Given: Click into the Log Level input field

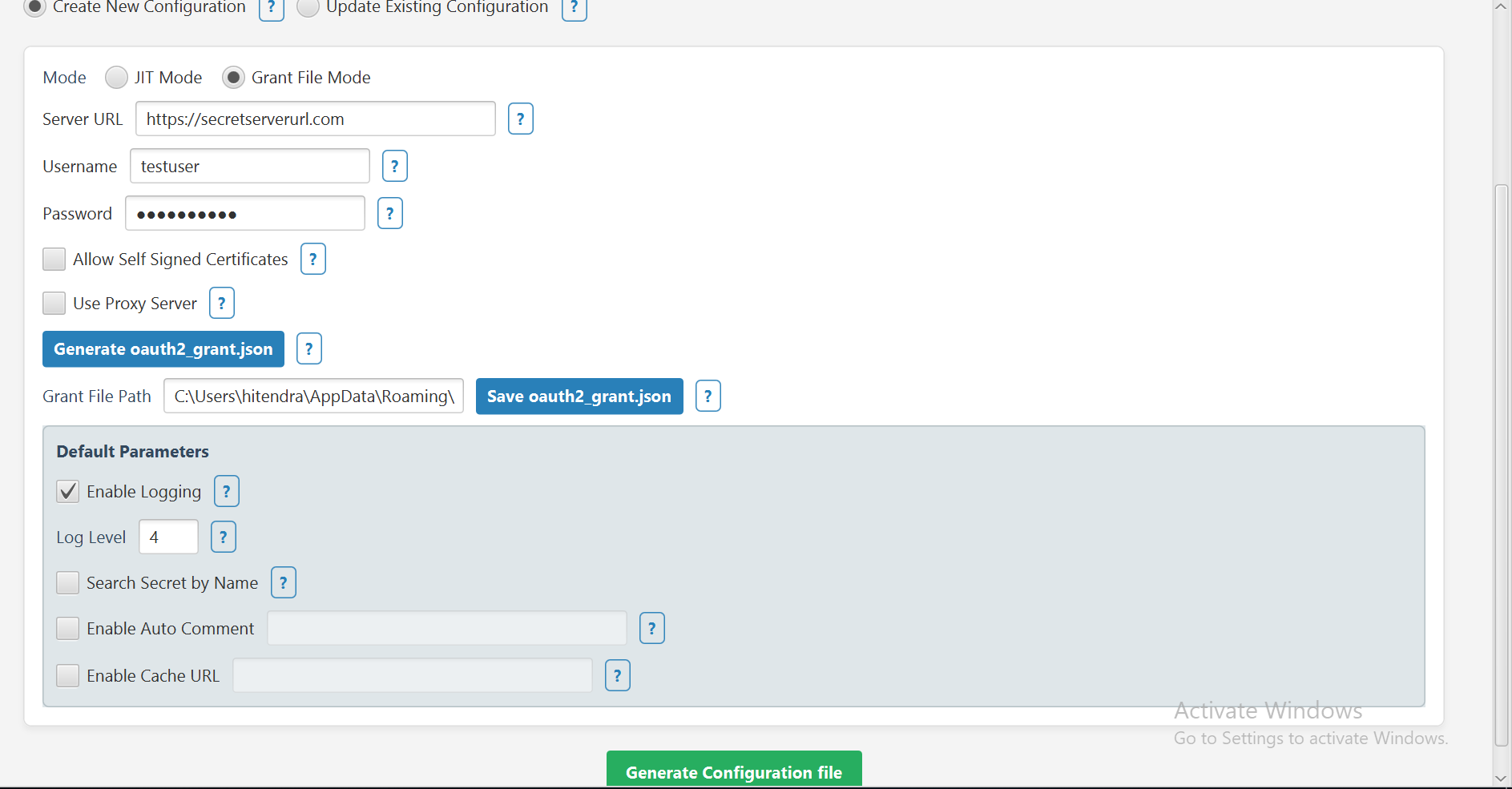Looking at the screenshot, I should point(168,537).
